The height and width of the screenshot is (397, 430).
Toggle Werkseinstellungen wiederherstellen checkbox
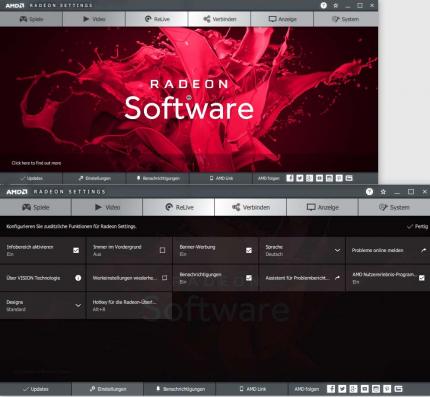[x=165, y=278]
